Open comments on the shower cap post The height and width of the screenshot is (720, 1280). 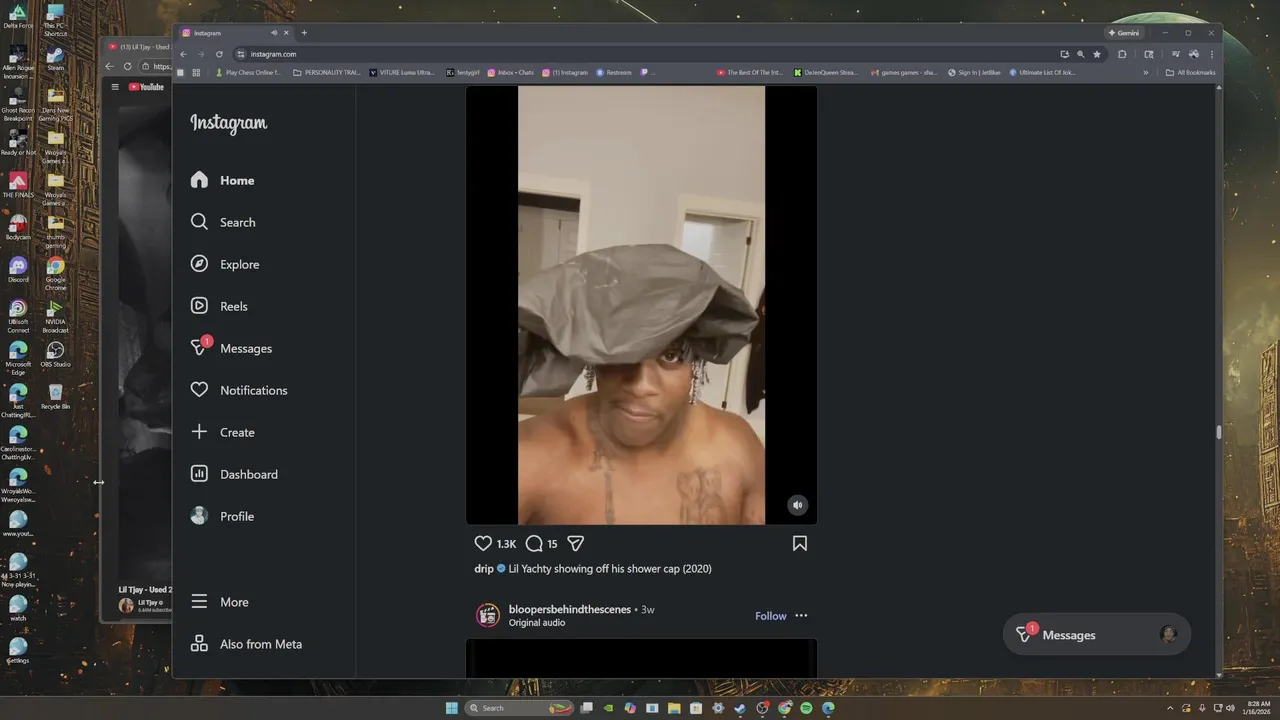pyautogui.click(x=534, y=544)
